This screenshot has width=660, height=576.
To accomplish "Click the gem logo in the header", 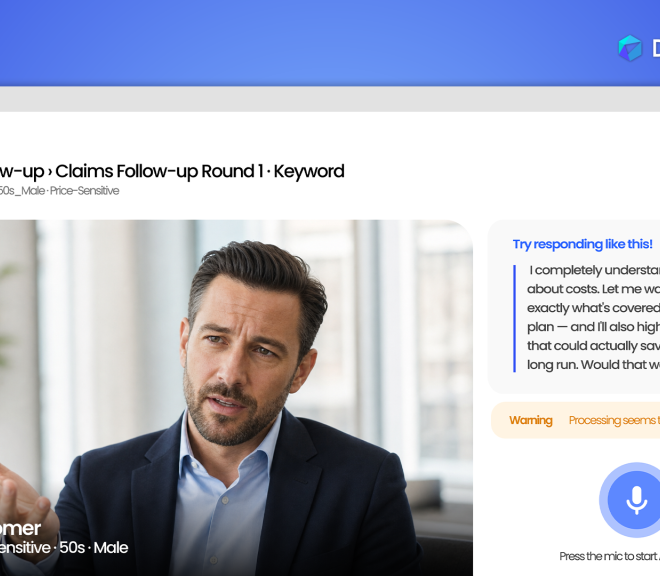I will 630,48.
